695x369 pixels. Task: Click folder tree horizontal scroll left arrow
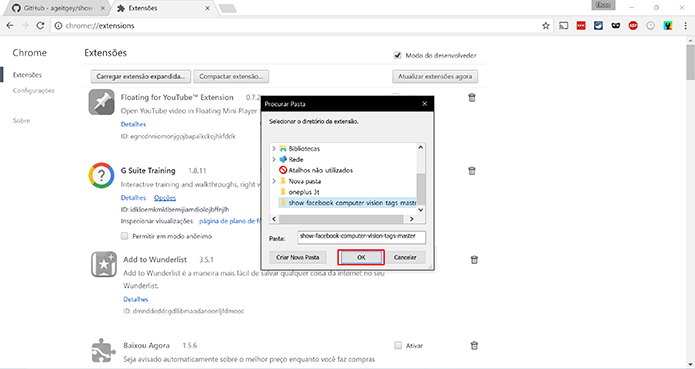tap(274, 219)
